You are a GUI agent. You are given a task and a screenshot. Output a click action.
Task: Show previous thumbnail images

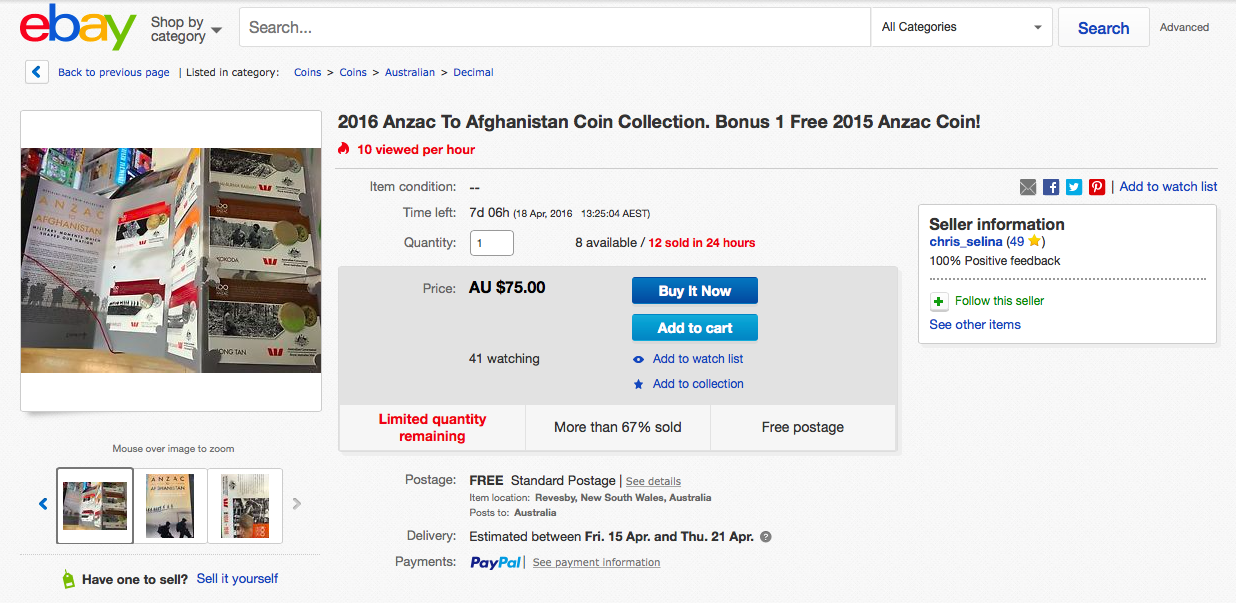tap(43, 504)
